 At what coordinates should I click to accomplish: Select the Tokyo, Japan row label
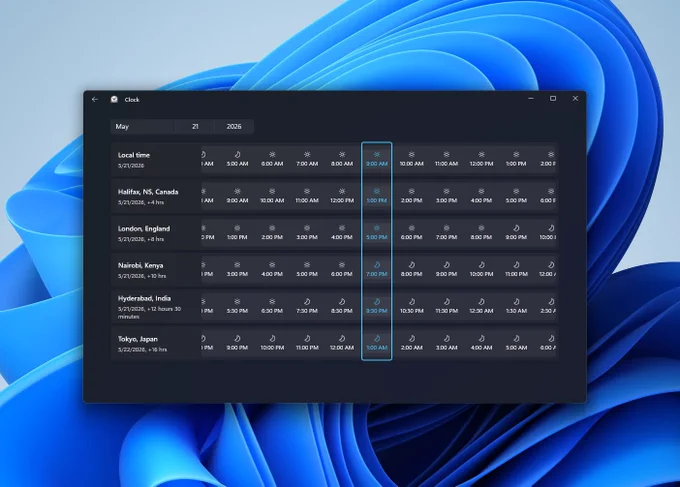click(x=137, y=339)
